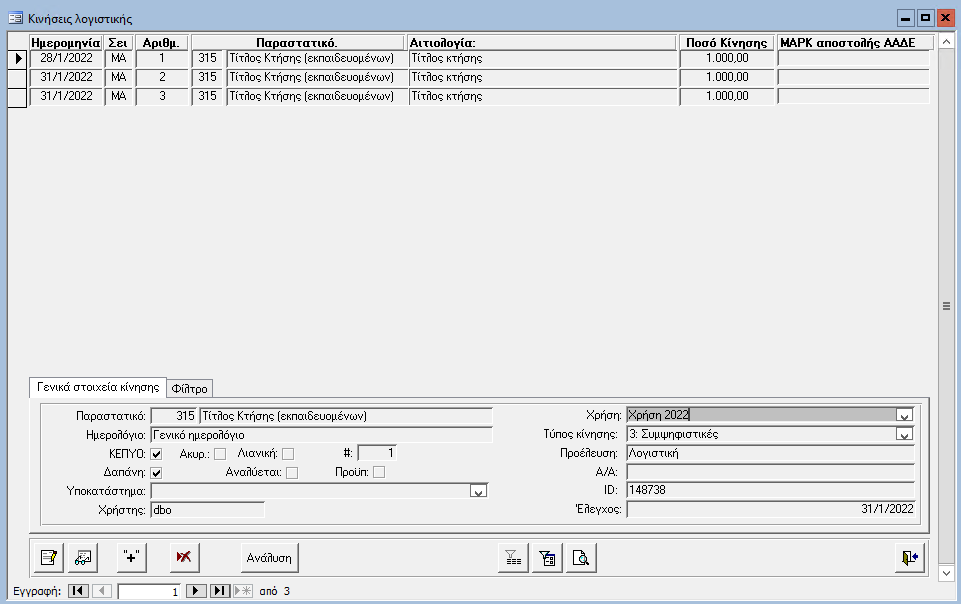961x604 pixels.
Task: Click the vertical scrollbar thumb grip
Action: click(946, 306)
